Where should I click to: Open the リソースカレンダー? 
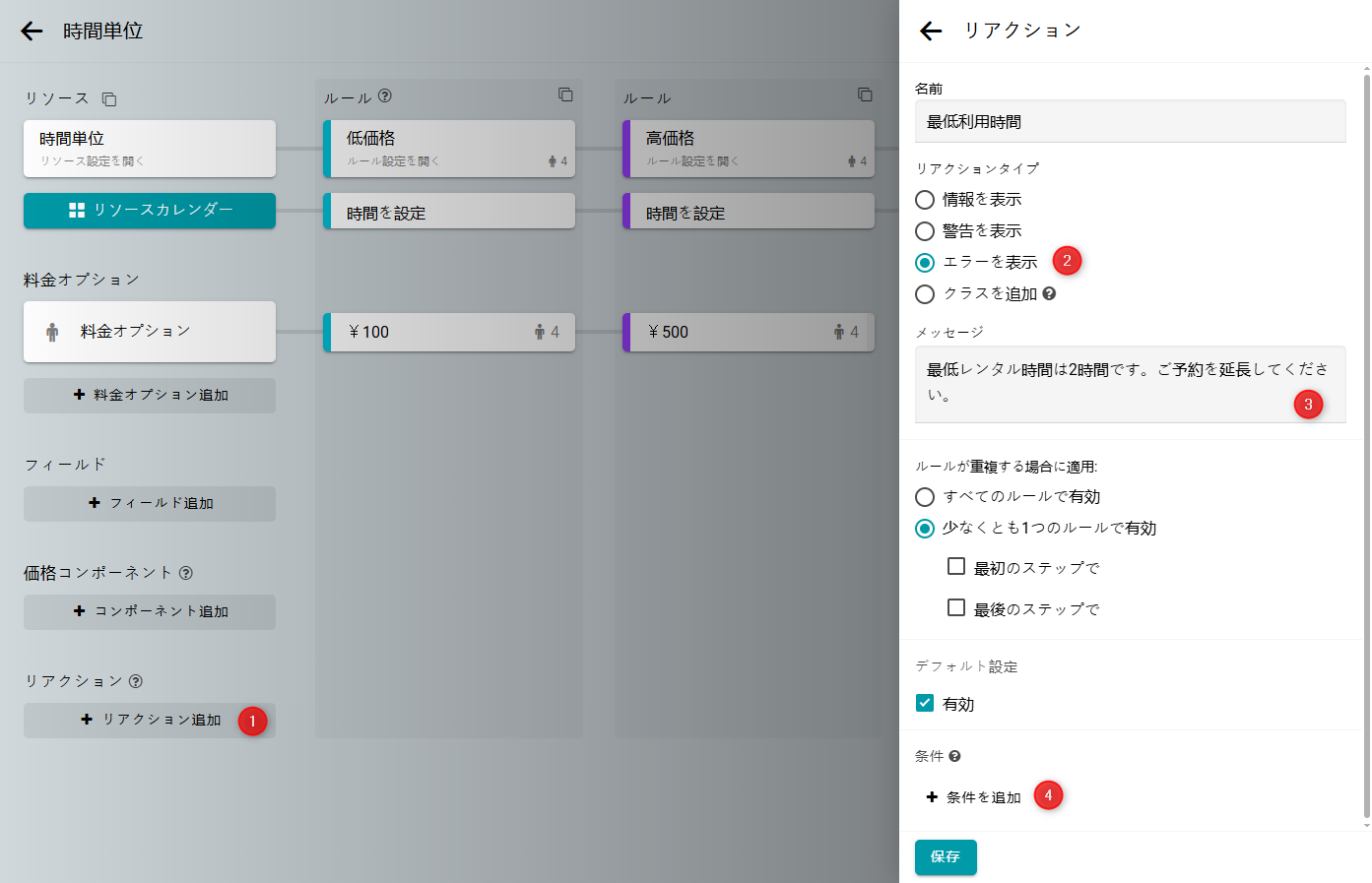tap(150, 211)
